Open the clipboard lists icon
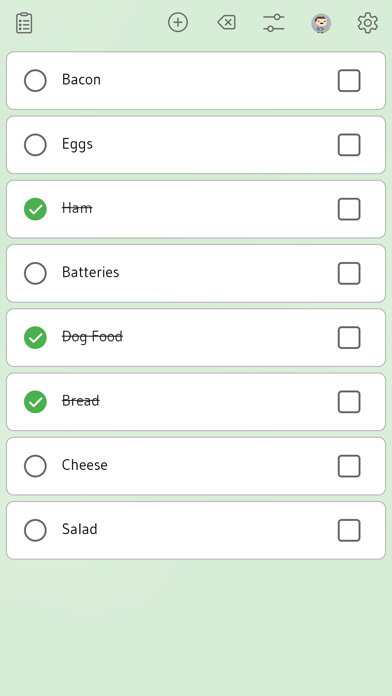This screenshot has width=392, height=696. 24,23
